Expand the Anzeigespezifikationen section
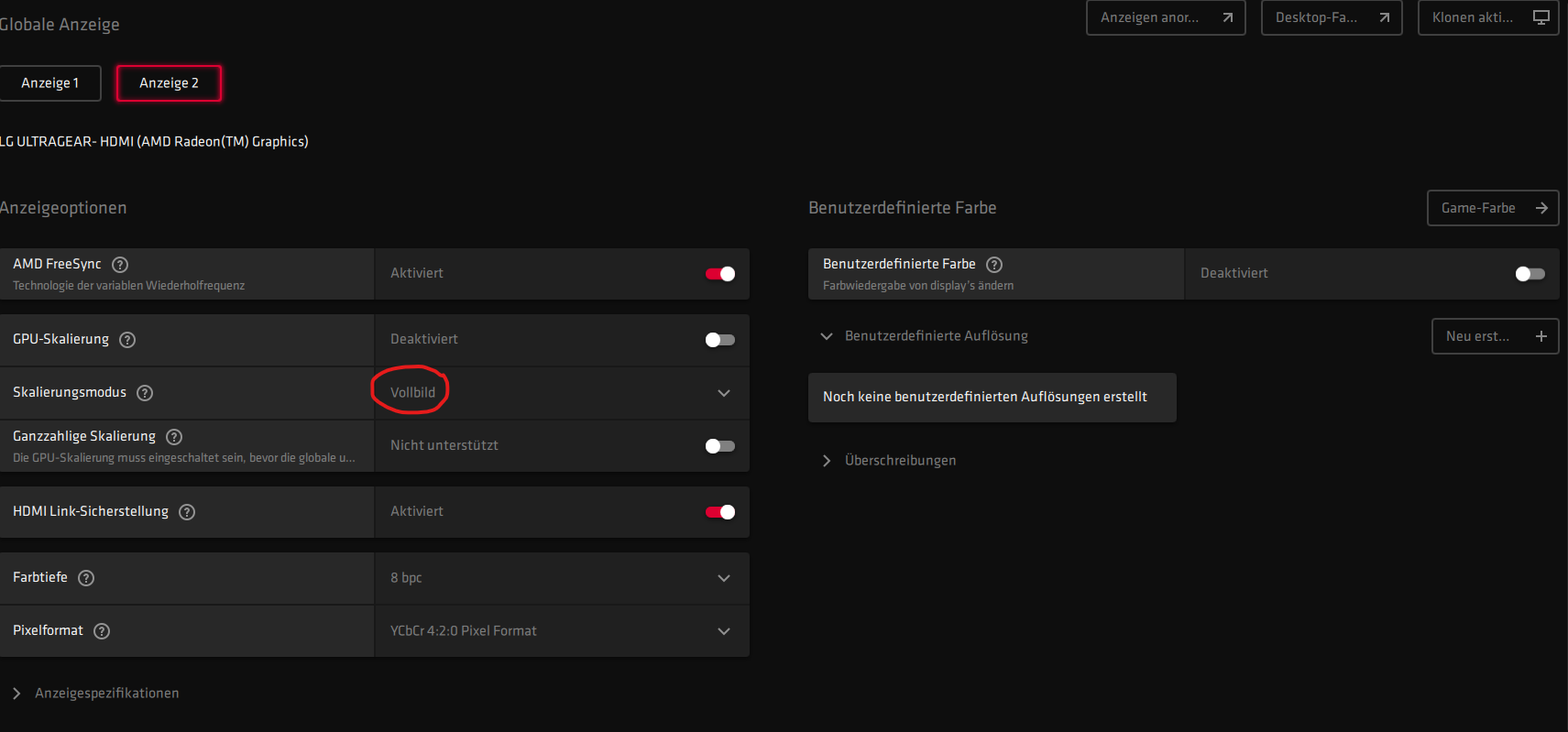 96,694
